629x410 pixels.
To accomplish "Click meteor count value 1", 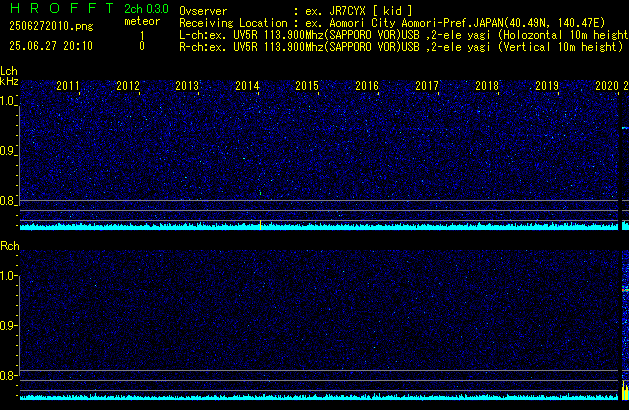I will [142, 36].
